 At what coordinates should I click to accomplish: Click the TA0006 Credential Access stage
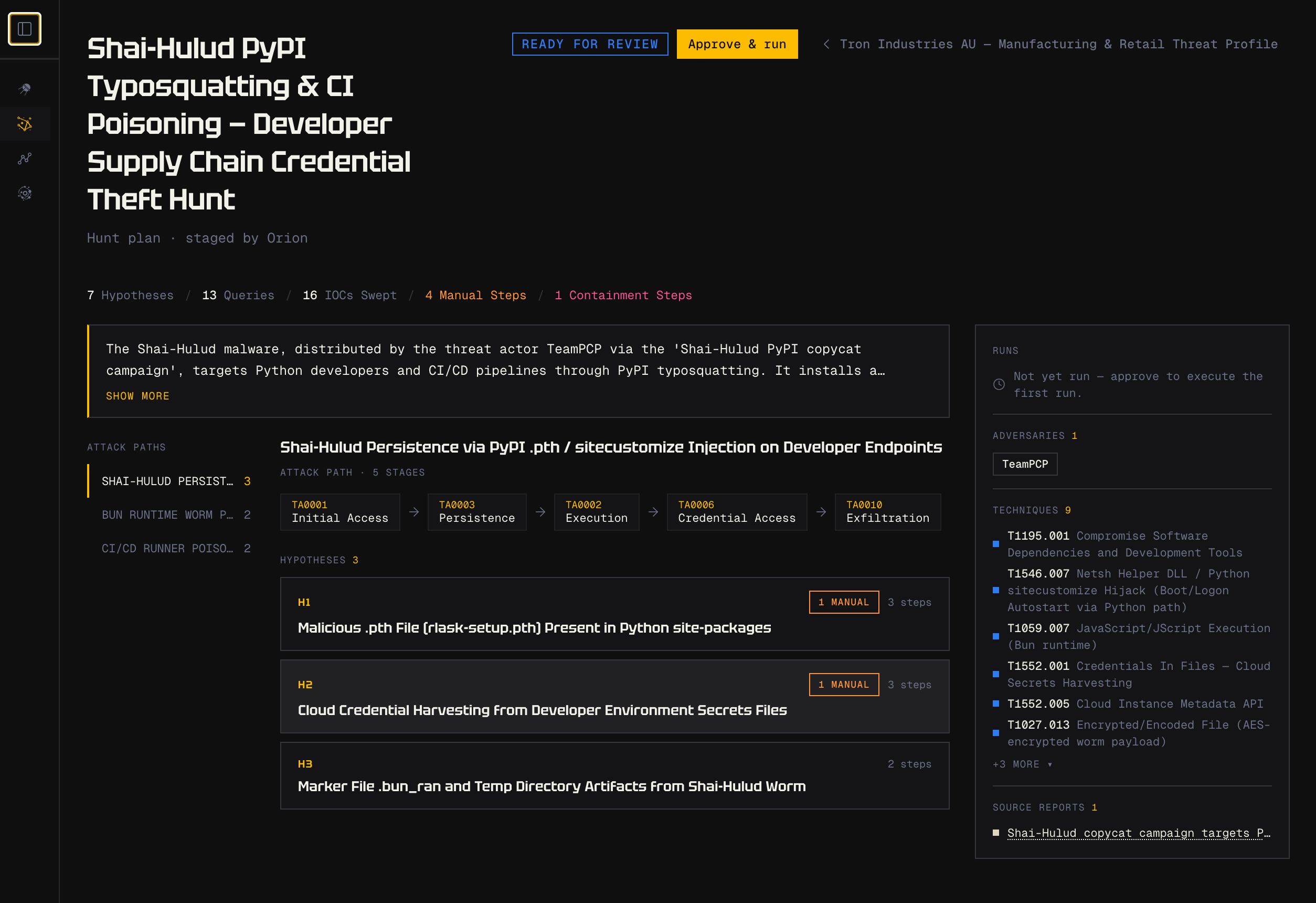pyautogui.click(x=737, y=511)
